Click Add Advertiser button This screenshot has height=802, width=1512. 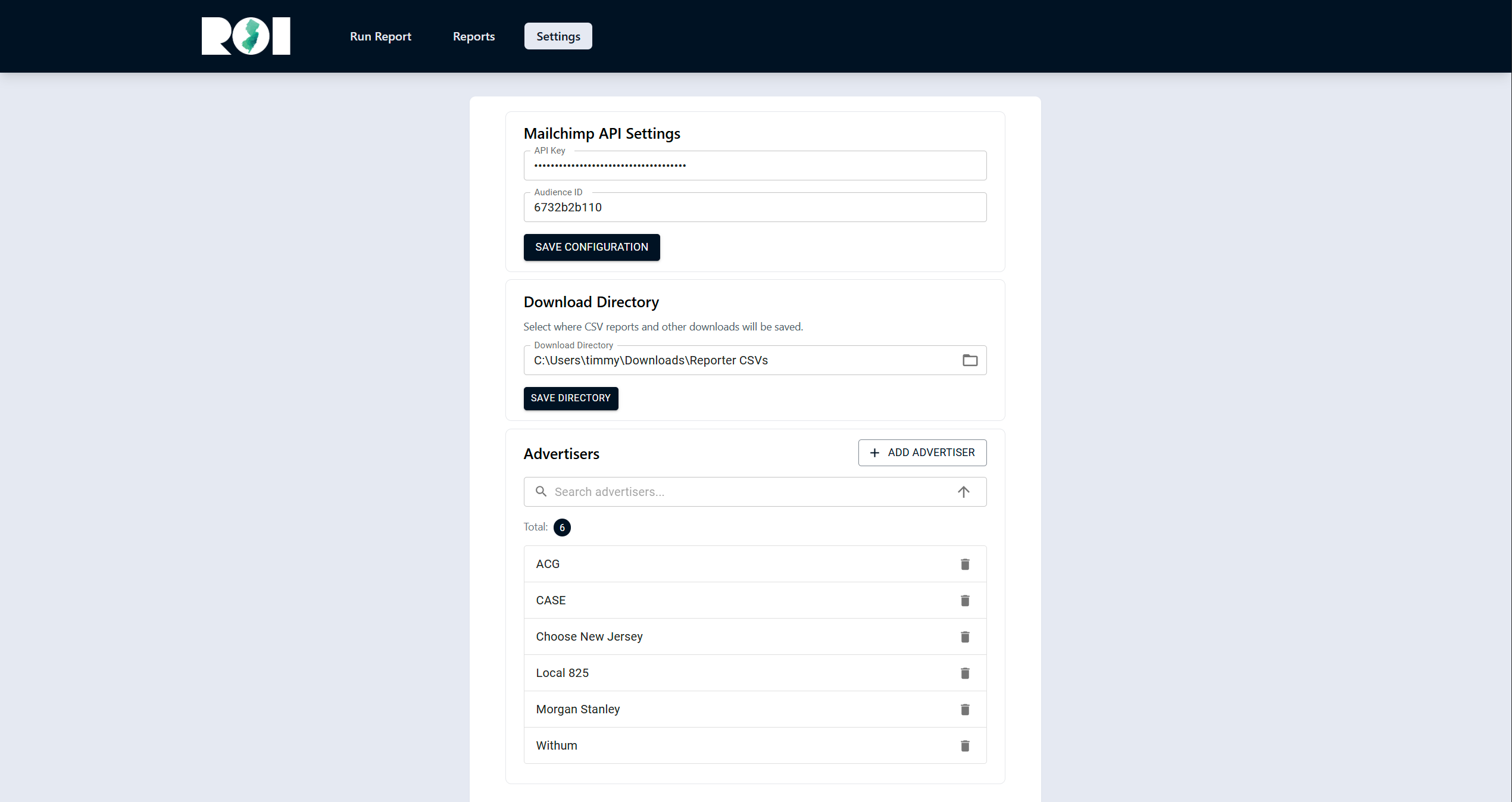[x=922, y=453]
